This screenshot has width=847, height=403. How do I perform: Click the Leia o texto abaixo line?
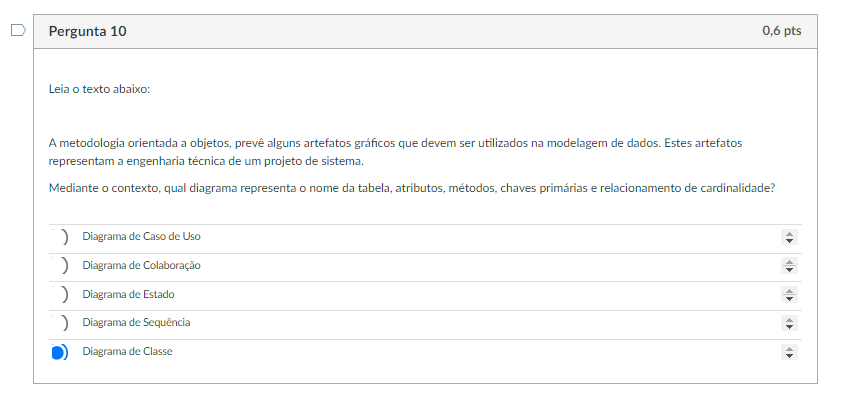99,89
